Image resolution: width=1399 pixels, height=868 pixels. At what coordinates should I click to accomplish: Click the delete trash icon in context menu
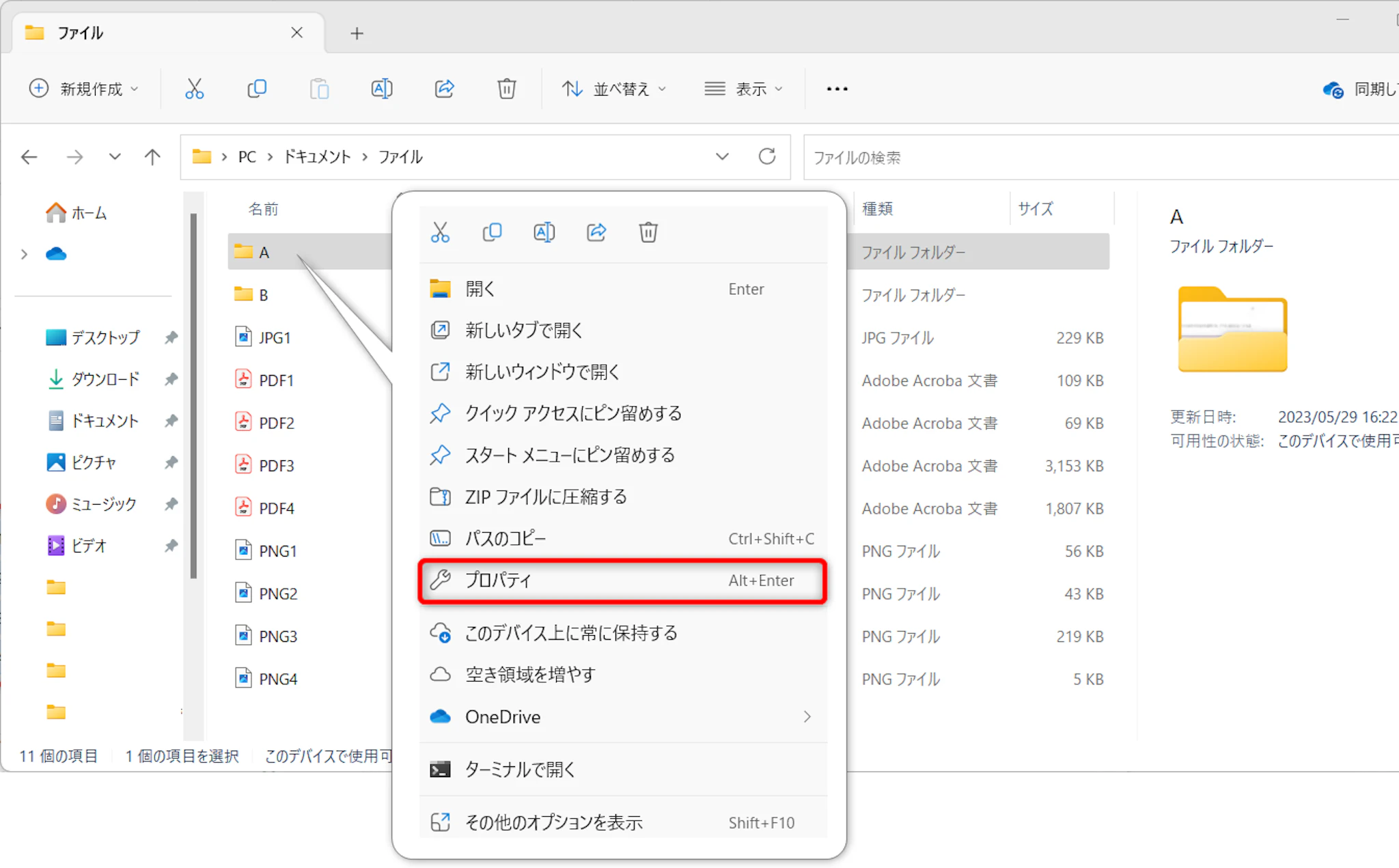648,233
